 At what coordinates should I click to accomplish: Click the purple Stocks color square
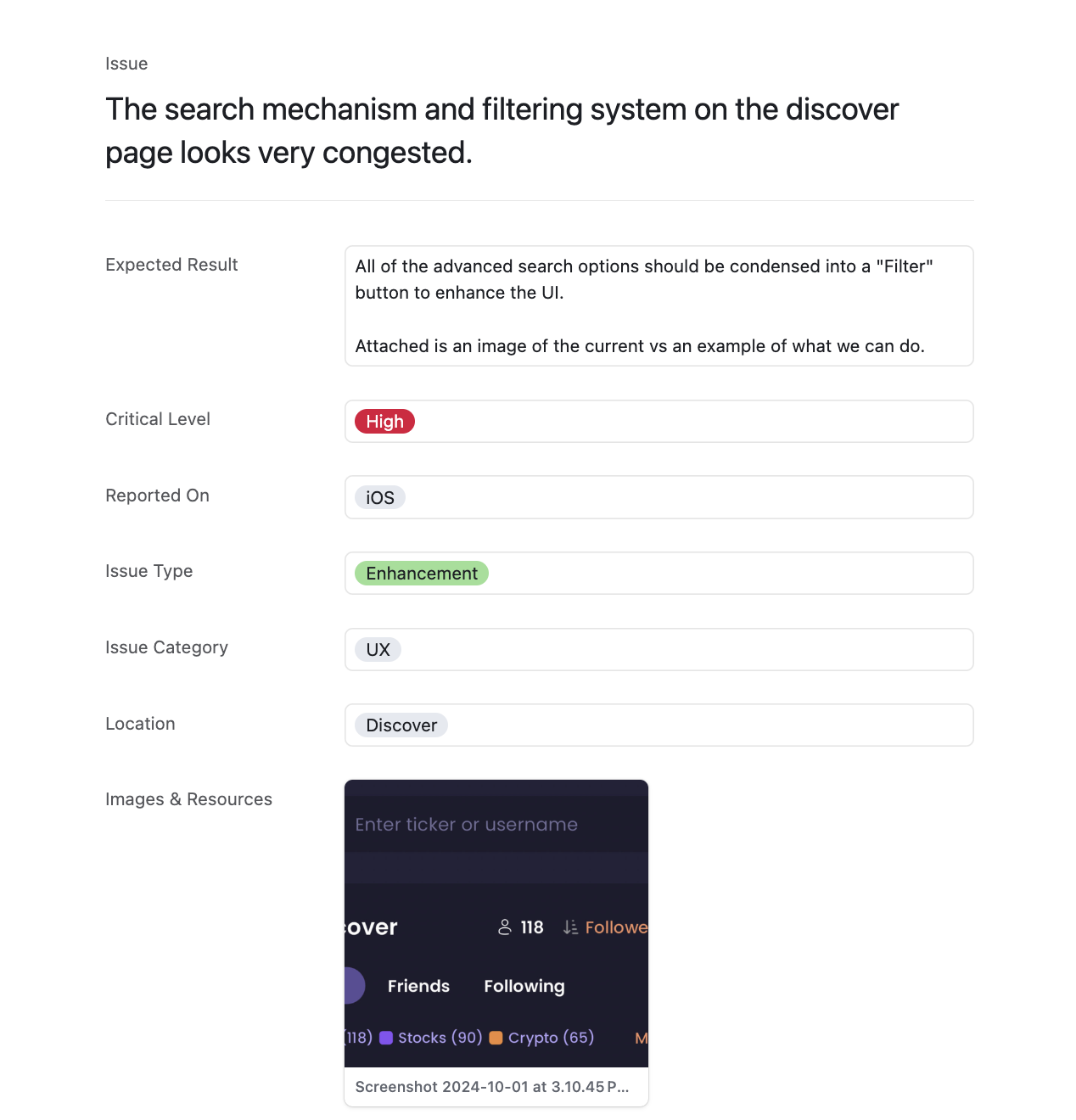pyautogui.click(x=386, y=1038)
